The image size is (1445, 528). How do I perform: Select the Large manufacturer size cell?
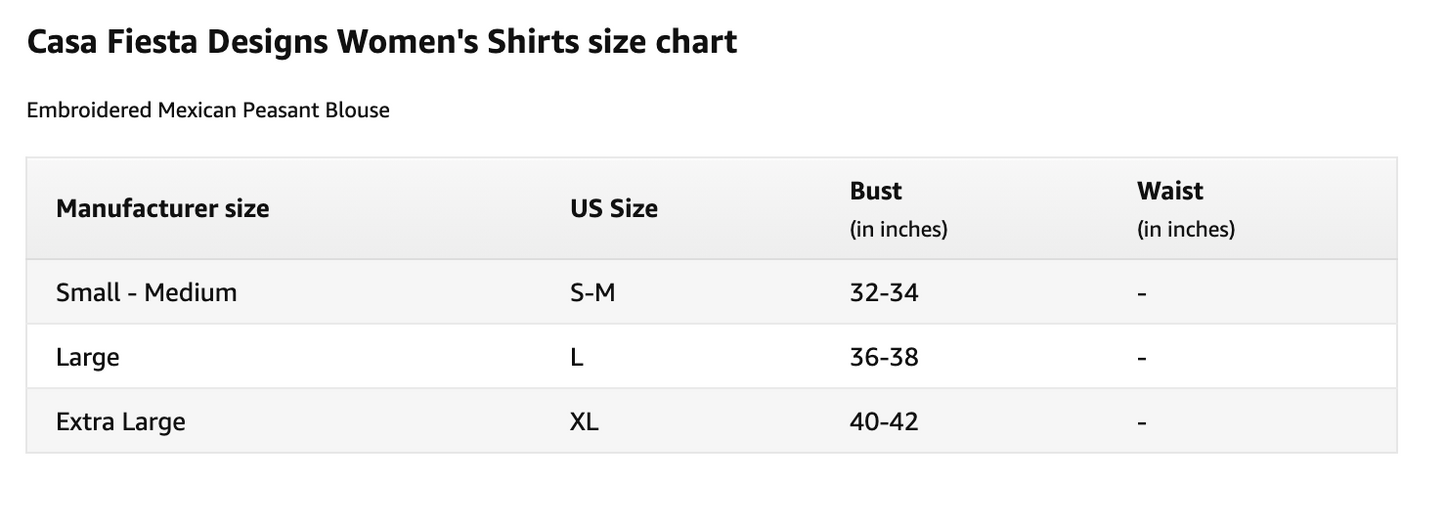pos(88,357)
